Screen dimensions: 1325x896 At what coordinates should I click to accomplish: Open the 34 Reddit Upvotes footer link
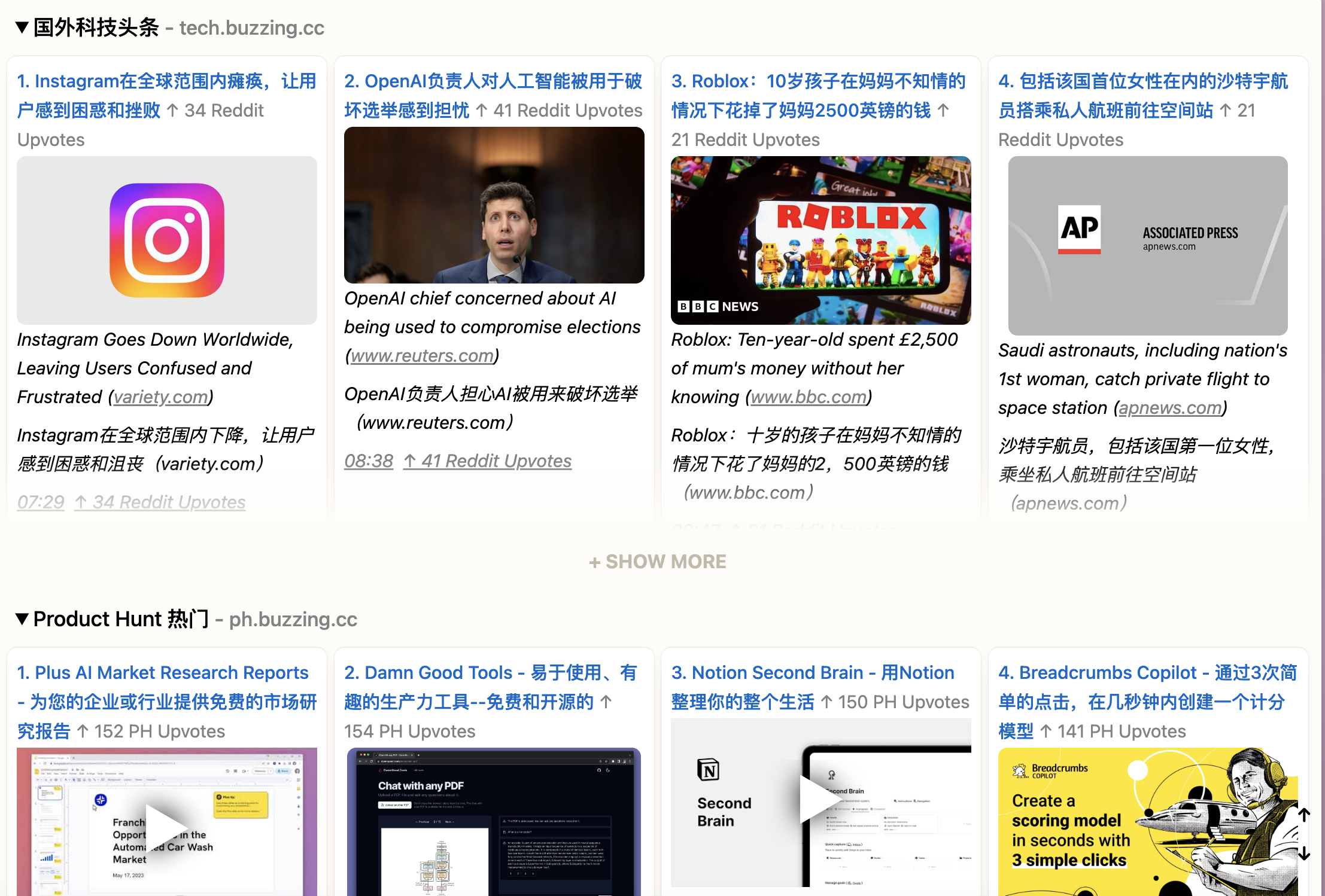pos(160,502)
